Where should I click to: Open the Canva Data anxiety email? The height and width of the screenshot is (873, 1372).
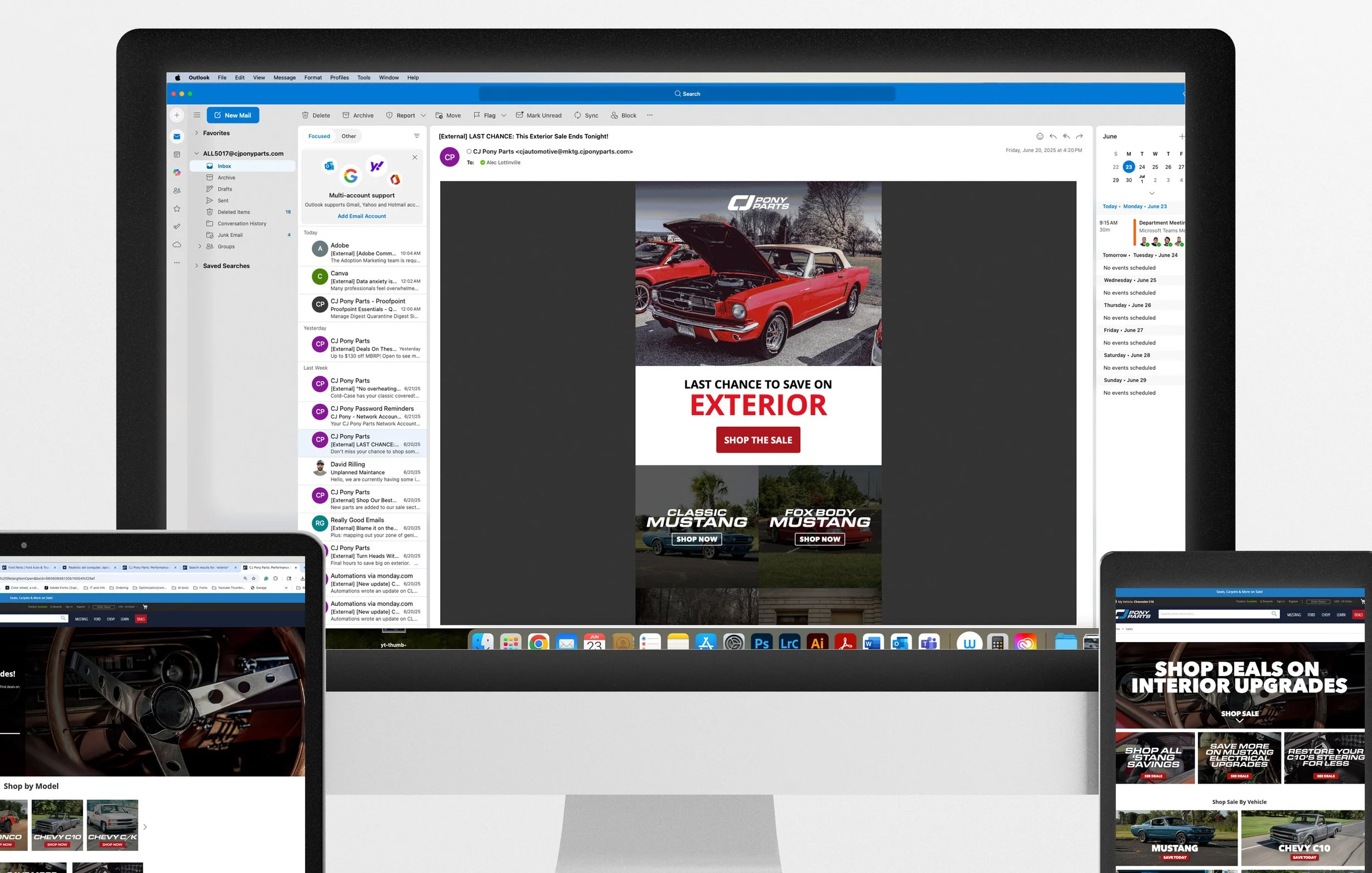tap(362, 280)
